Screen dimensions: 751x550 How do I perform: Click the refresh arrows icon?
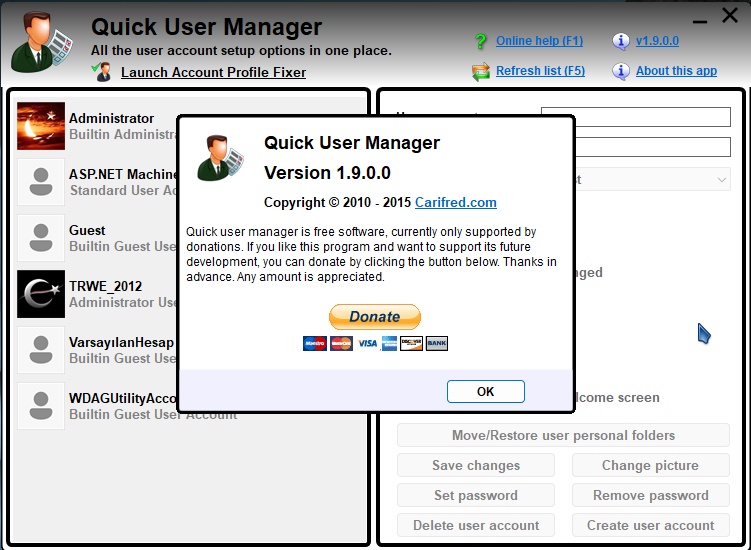(480, 71)
